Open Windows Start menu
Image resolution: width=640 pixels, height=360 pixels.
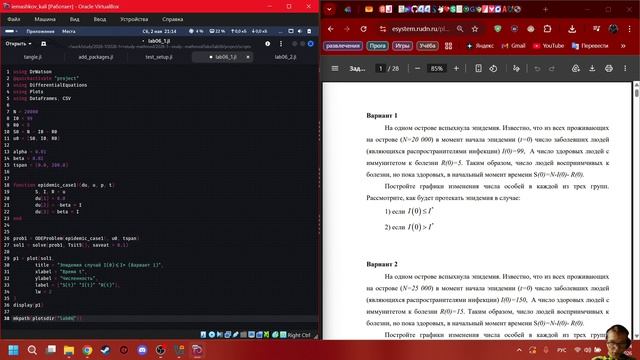[13, 350]
